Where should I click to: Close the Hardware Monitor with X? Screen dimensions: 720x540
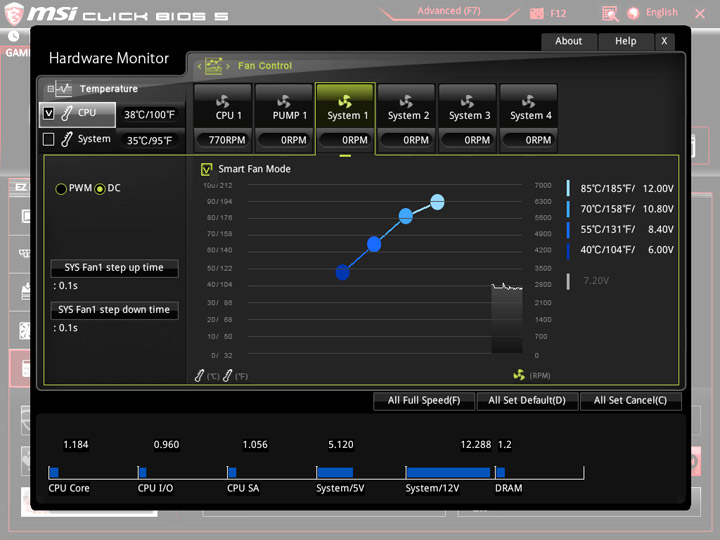(x=664, y=41)
